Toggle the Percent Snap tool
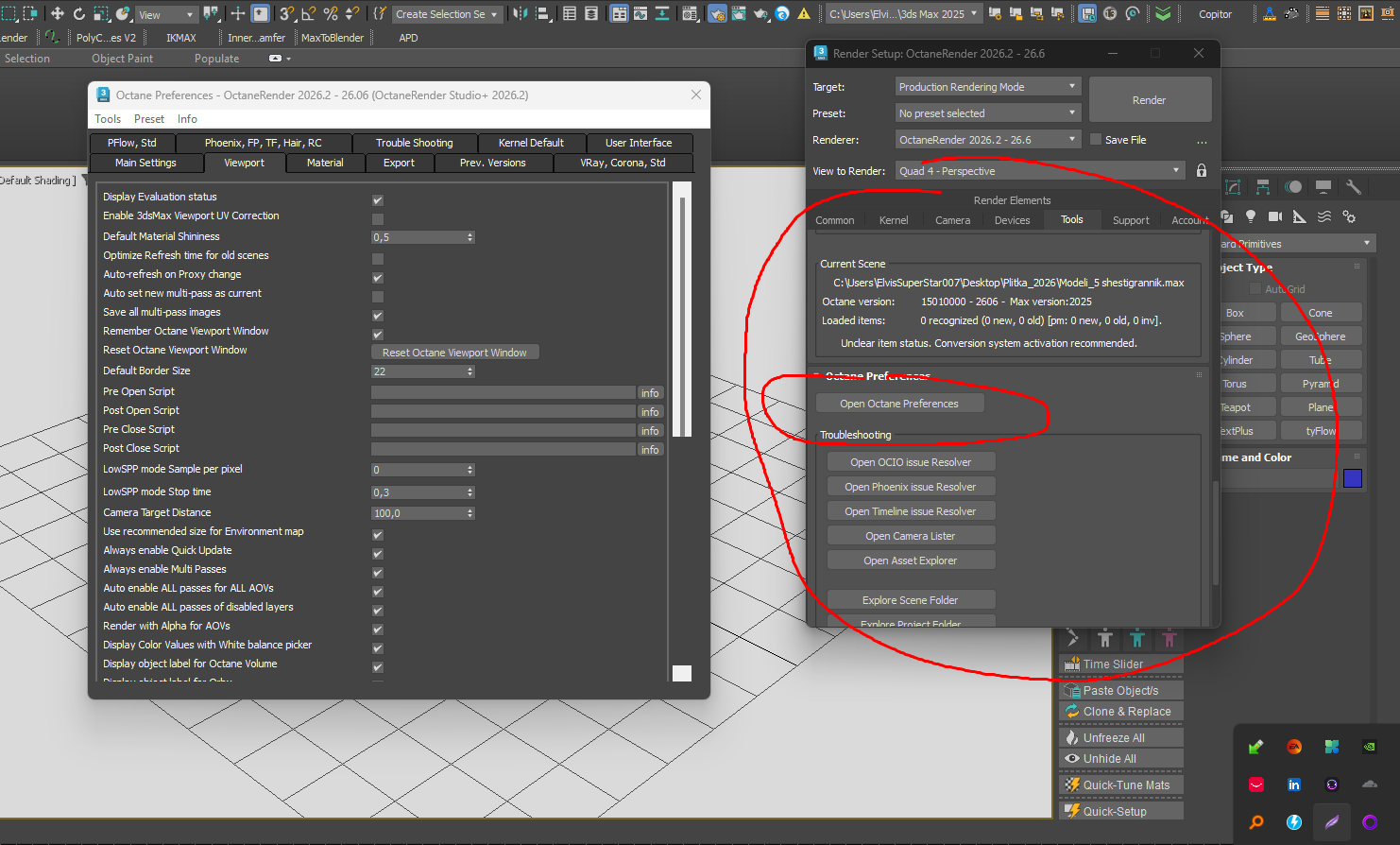Viewport: 1400px width, 845px height. pyautogui.click(x=331, y=14)
